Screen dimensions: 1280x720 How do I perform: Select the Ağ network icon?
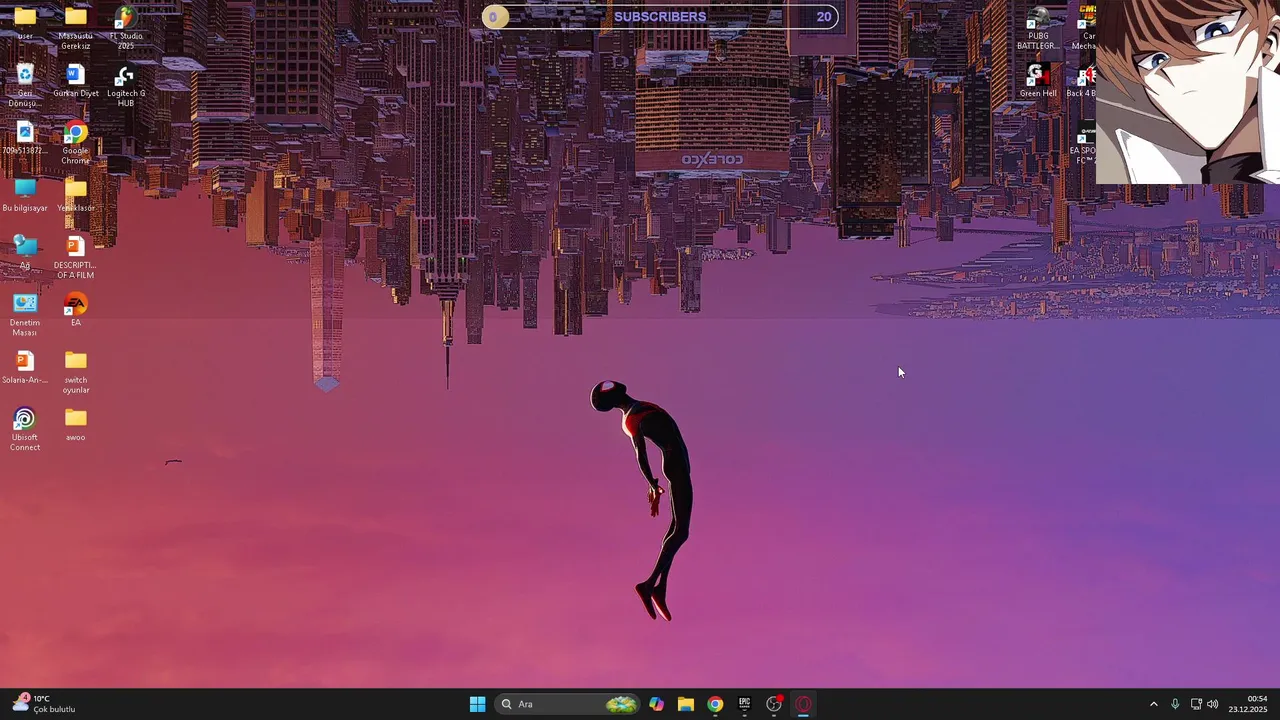[25, 253]
